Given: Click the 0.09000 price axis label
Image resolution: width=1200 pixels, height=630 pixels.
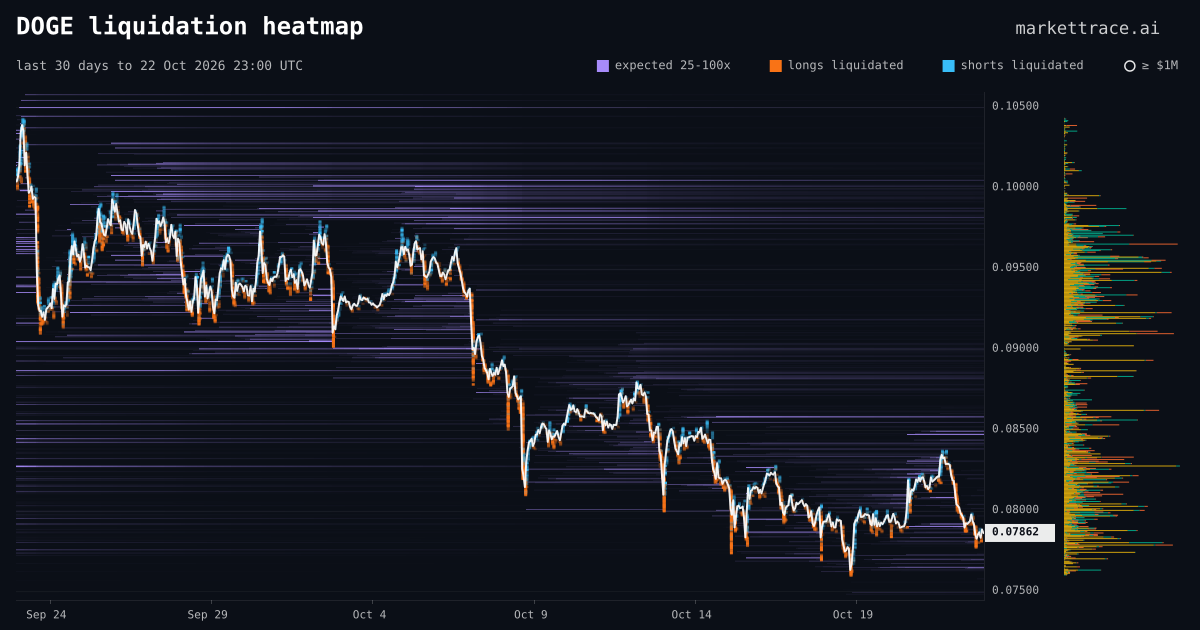Looking at the screenshot, I should pos(1015,348).
